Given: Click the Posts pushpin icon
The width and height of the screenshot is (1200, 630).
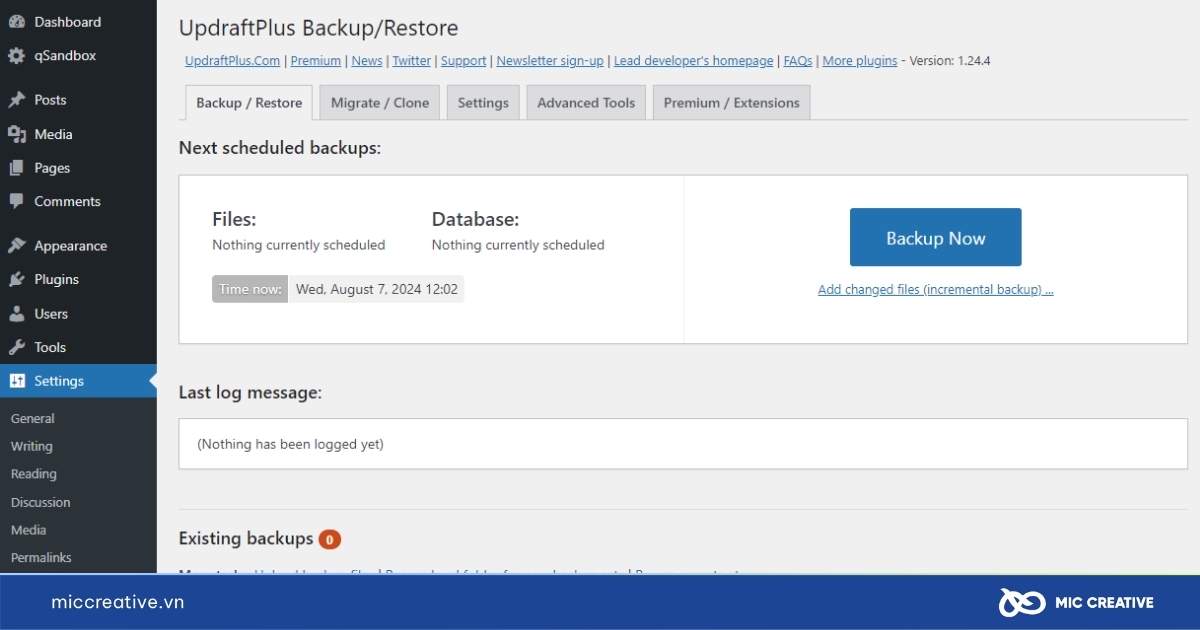Looking at the screenshot, I should (17, 100).
